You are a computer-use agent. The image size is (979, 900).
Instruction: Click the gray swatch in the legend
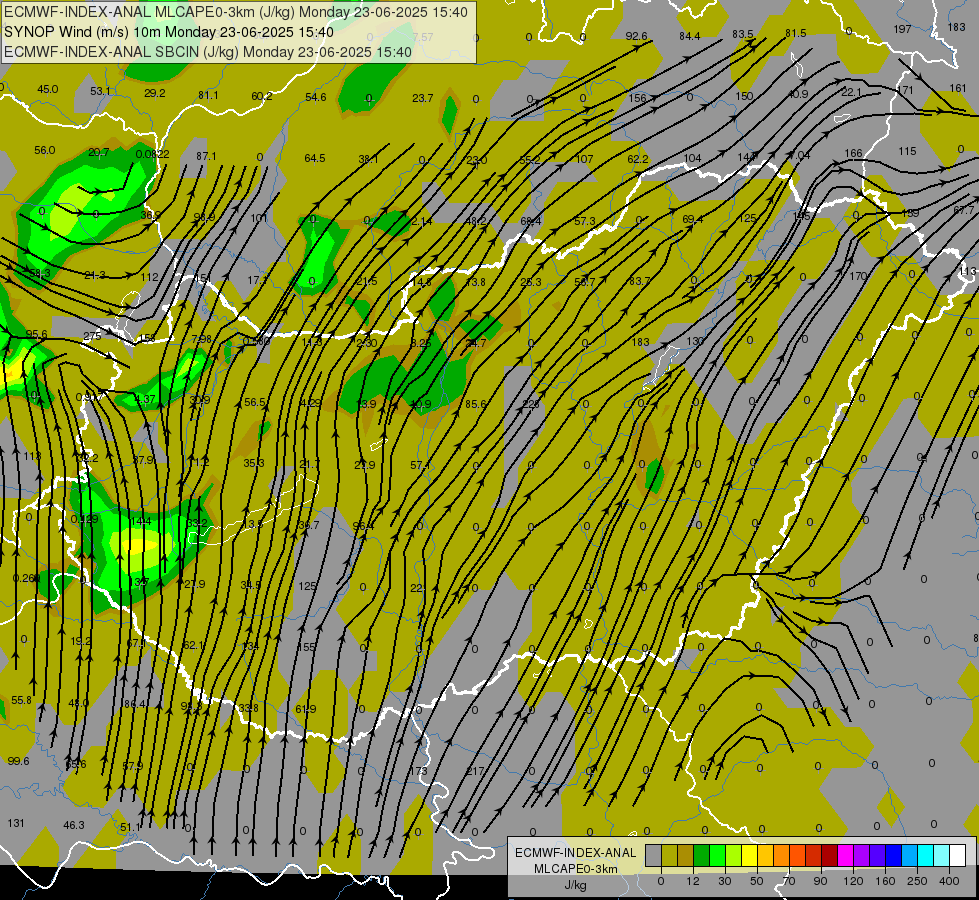pyautogui.click(x=653, y=856)
